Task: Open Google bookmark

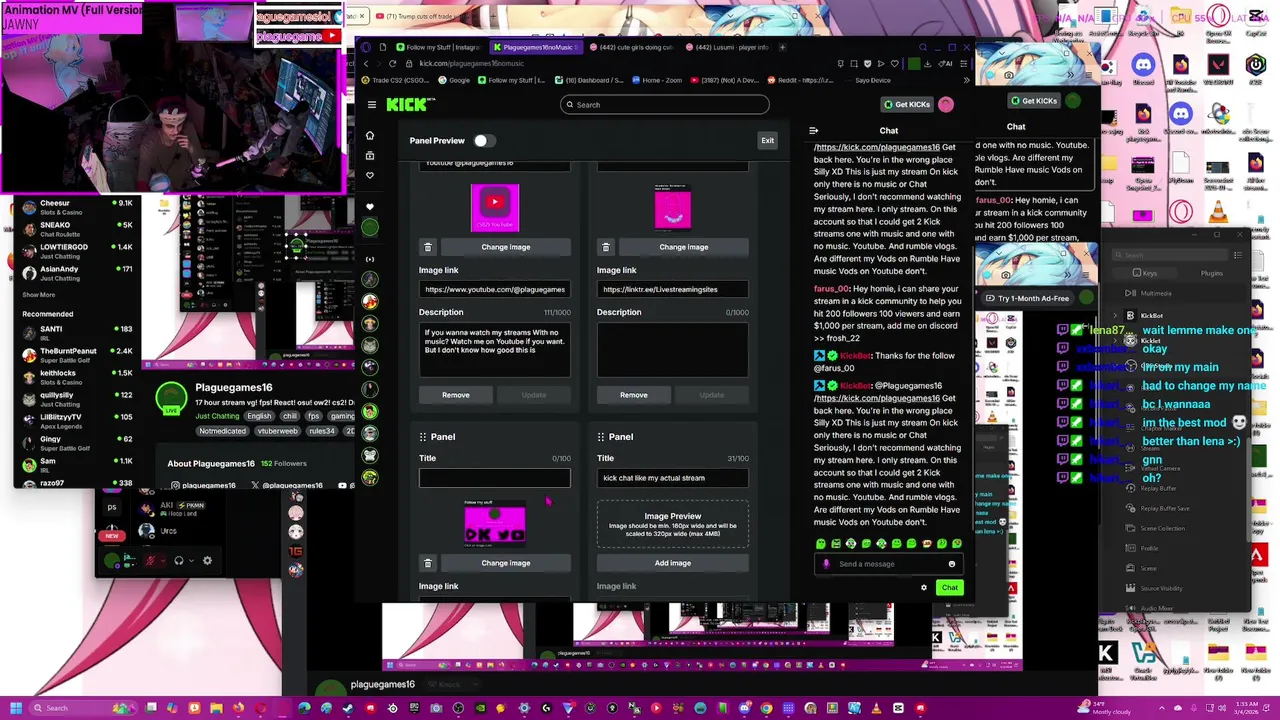Action: click(x=454, y=80)
